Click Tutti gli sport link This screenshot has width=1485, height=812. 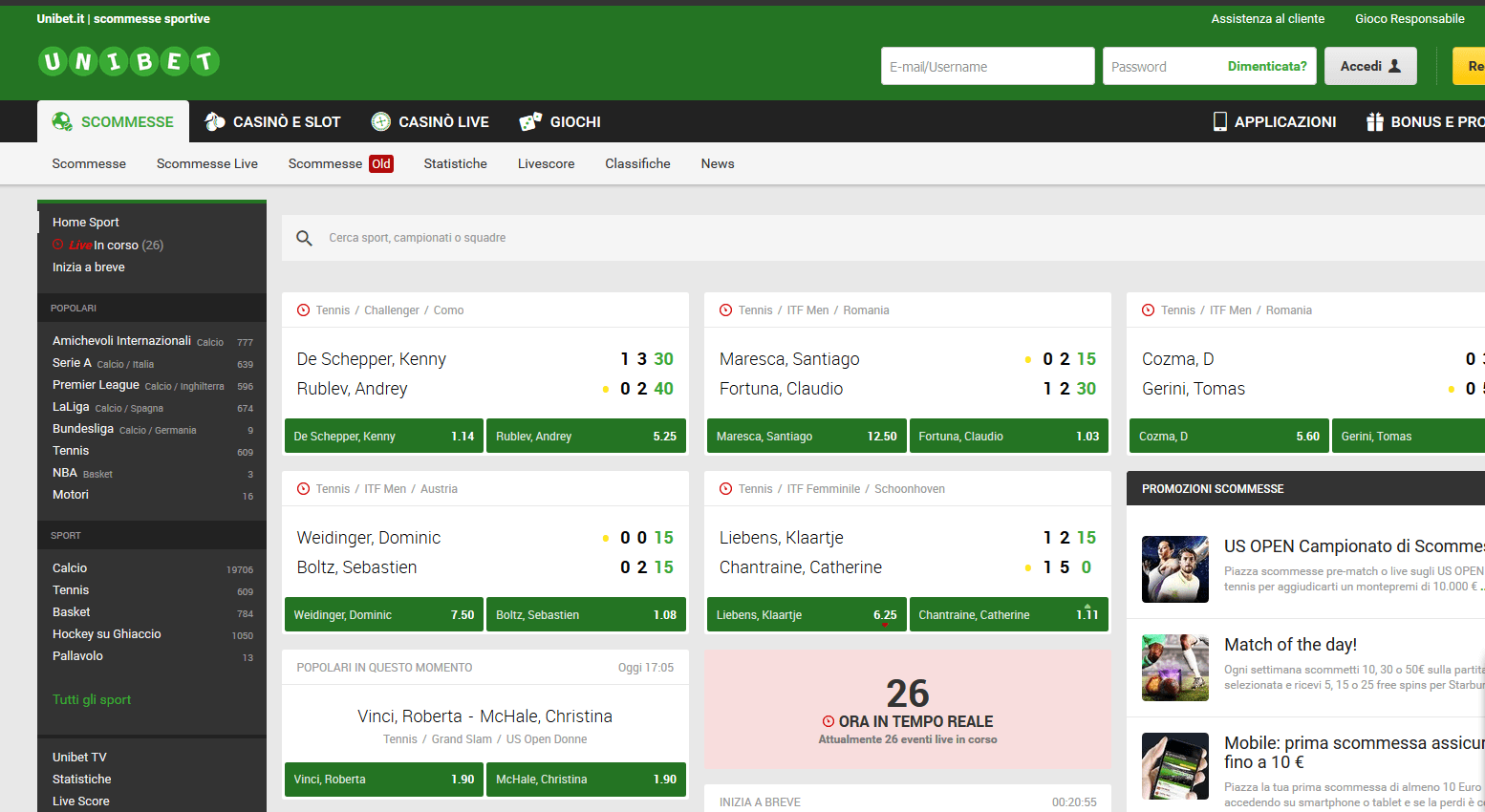point(92,699)
